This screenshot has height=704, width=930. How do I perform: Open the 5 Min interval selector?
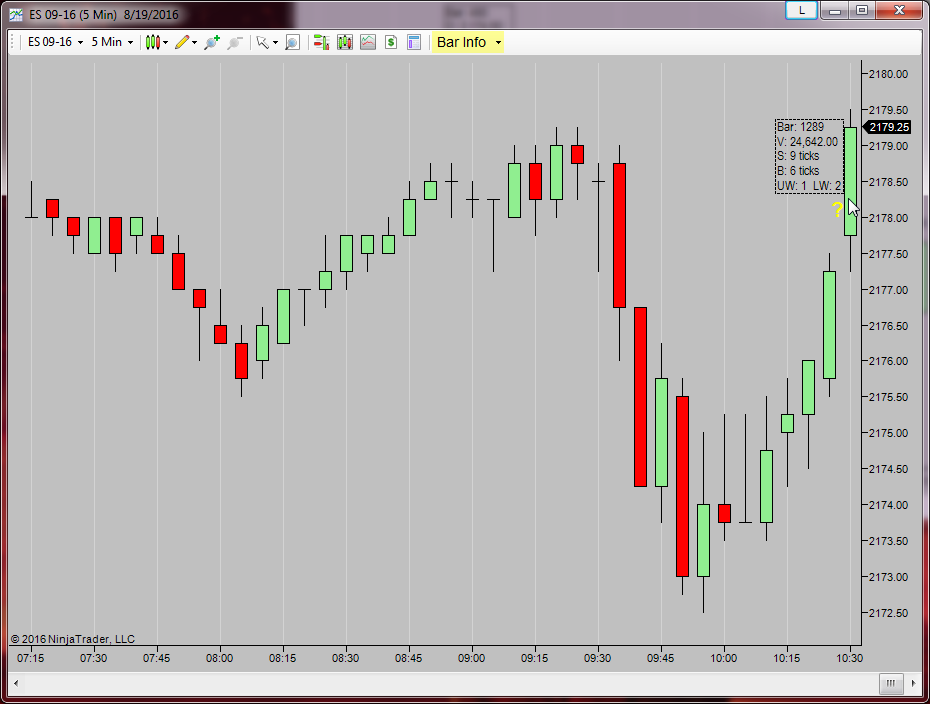(x=112, y=42)
